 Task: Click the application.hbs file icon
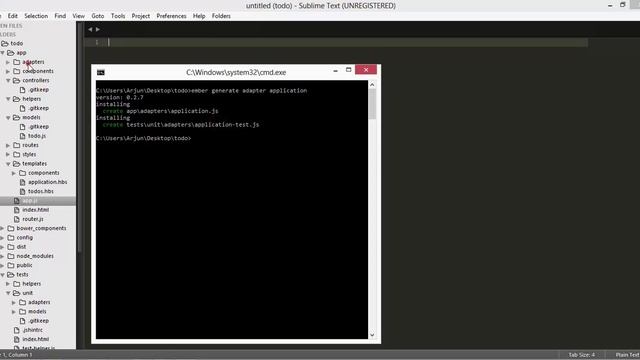pyautogui.click(x=23, y=182)
